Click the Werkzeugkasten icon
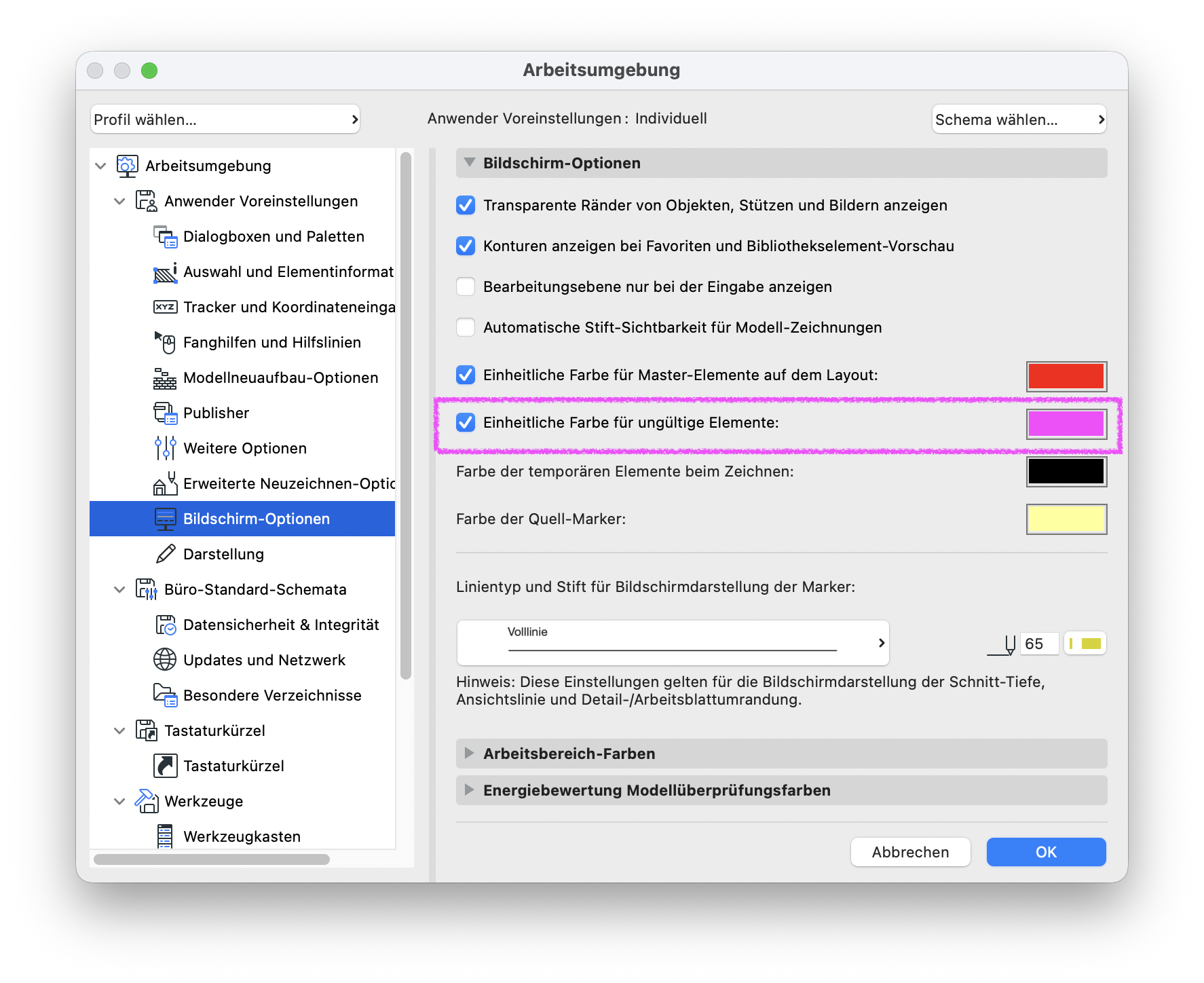This screenshot has width=1204, height=983. (165, 836)
